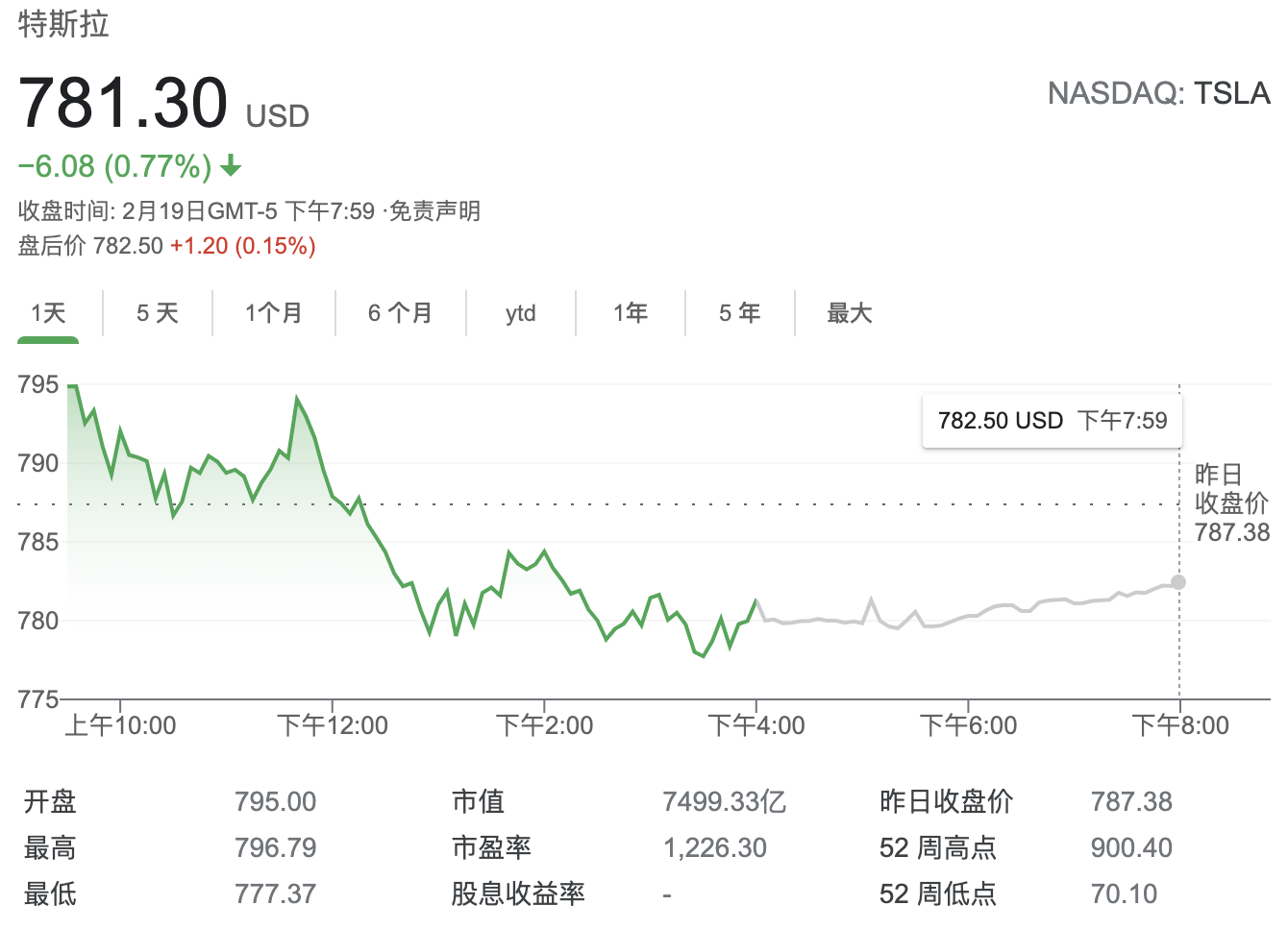
Task: Click the 52 周高点 value 900.40
Action: (1131, 847)
